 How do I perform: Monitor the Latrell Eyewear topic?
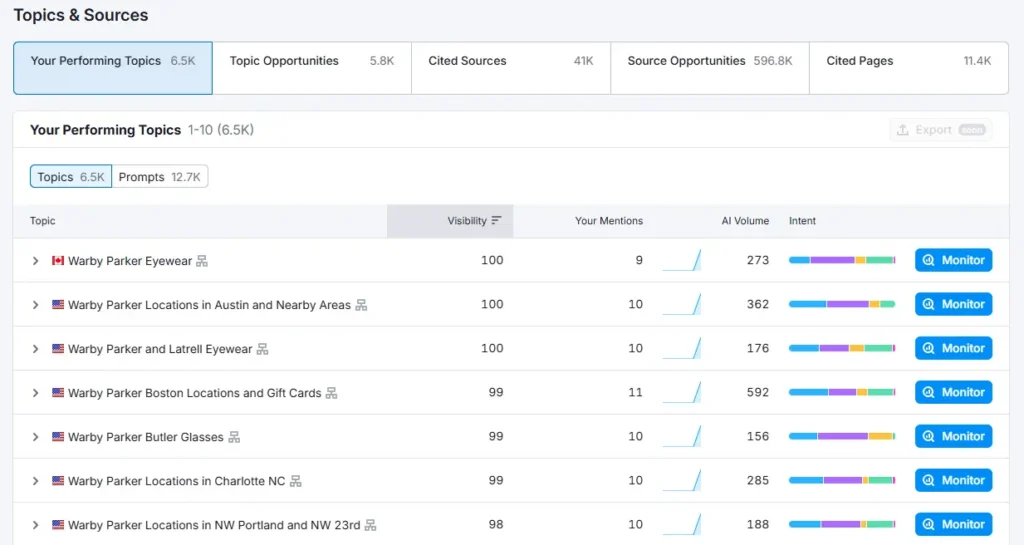[x=953, y=348]
